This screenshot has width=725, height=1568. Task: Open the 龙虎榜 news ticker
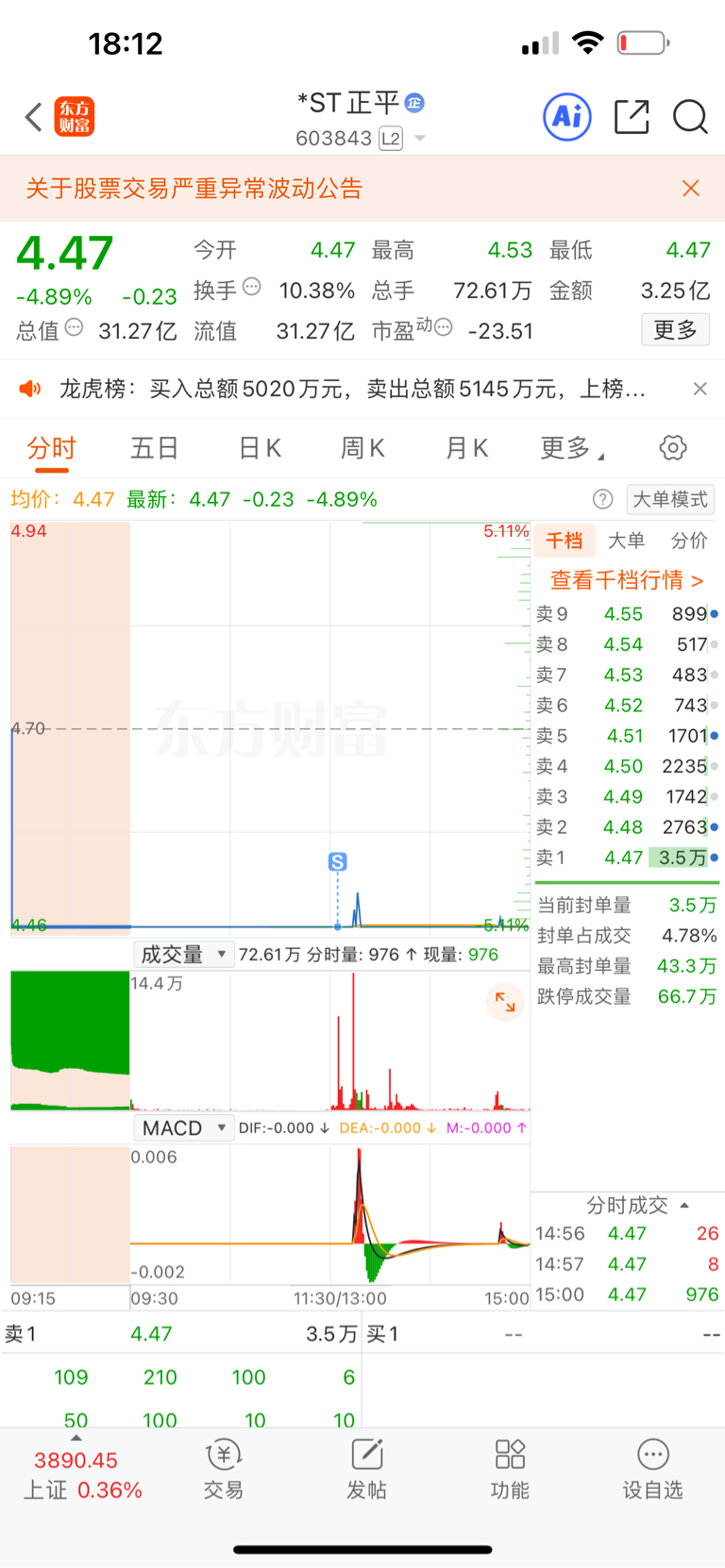pos(352,389)
